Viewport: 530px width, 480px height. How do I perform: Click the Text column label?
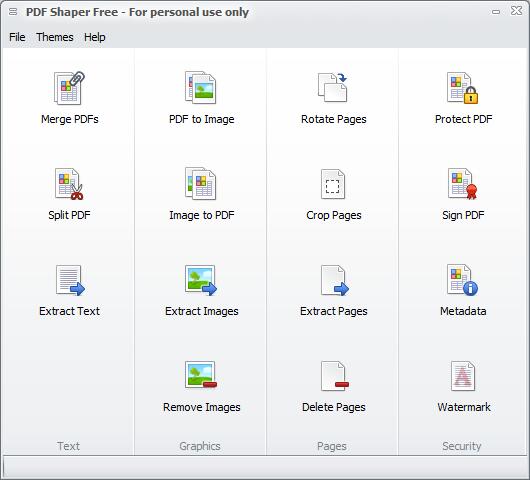click(68, 446)
